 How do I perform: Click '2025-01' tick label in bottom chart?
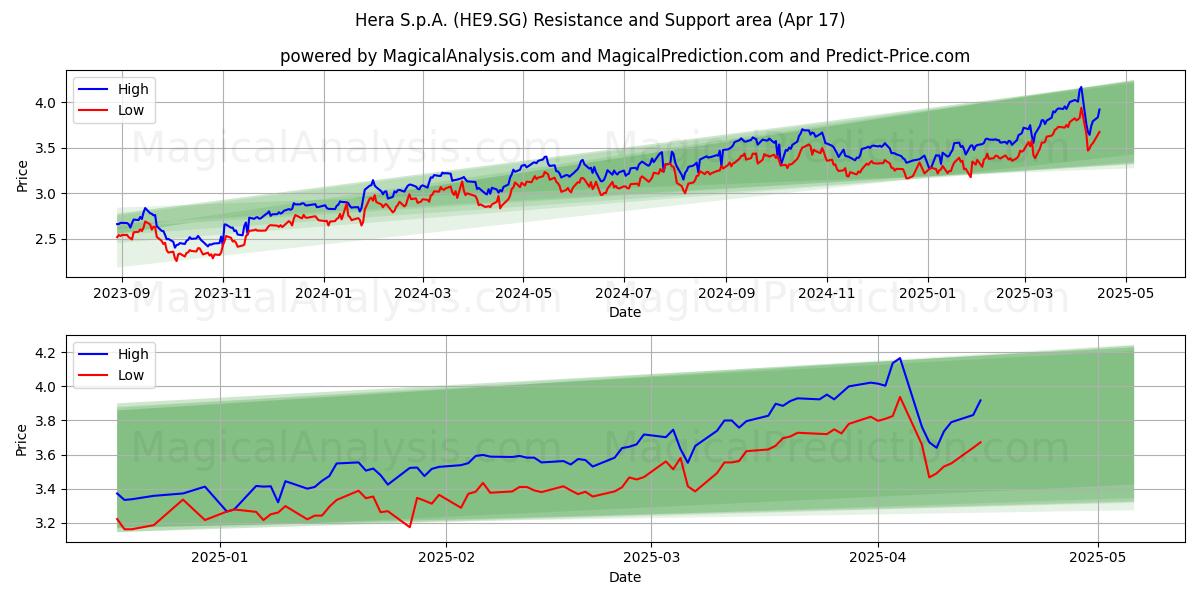click(220, 560)
